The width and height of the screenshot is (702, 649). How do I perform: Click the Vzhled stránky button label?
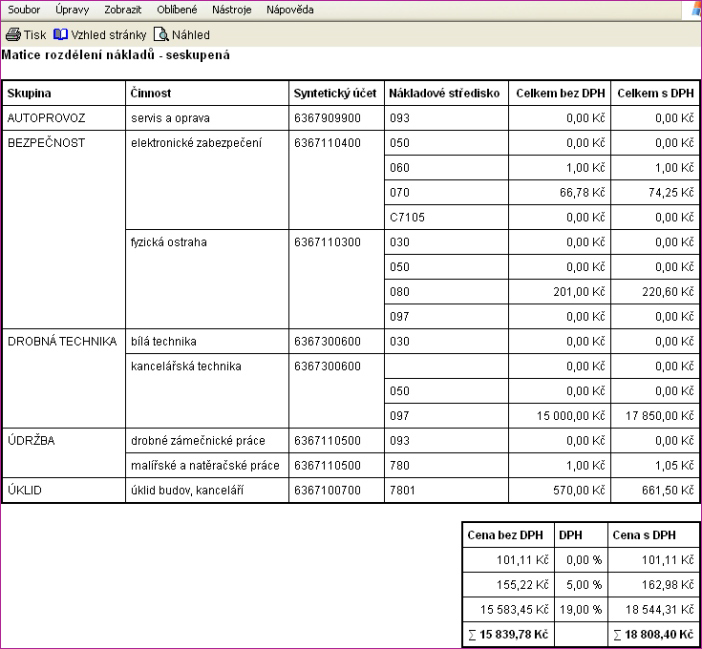109,35
